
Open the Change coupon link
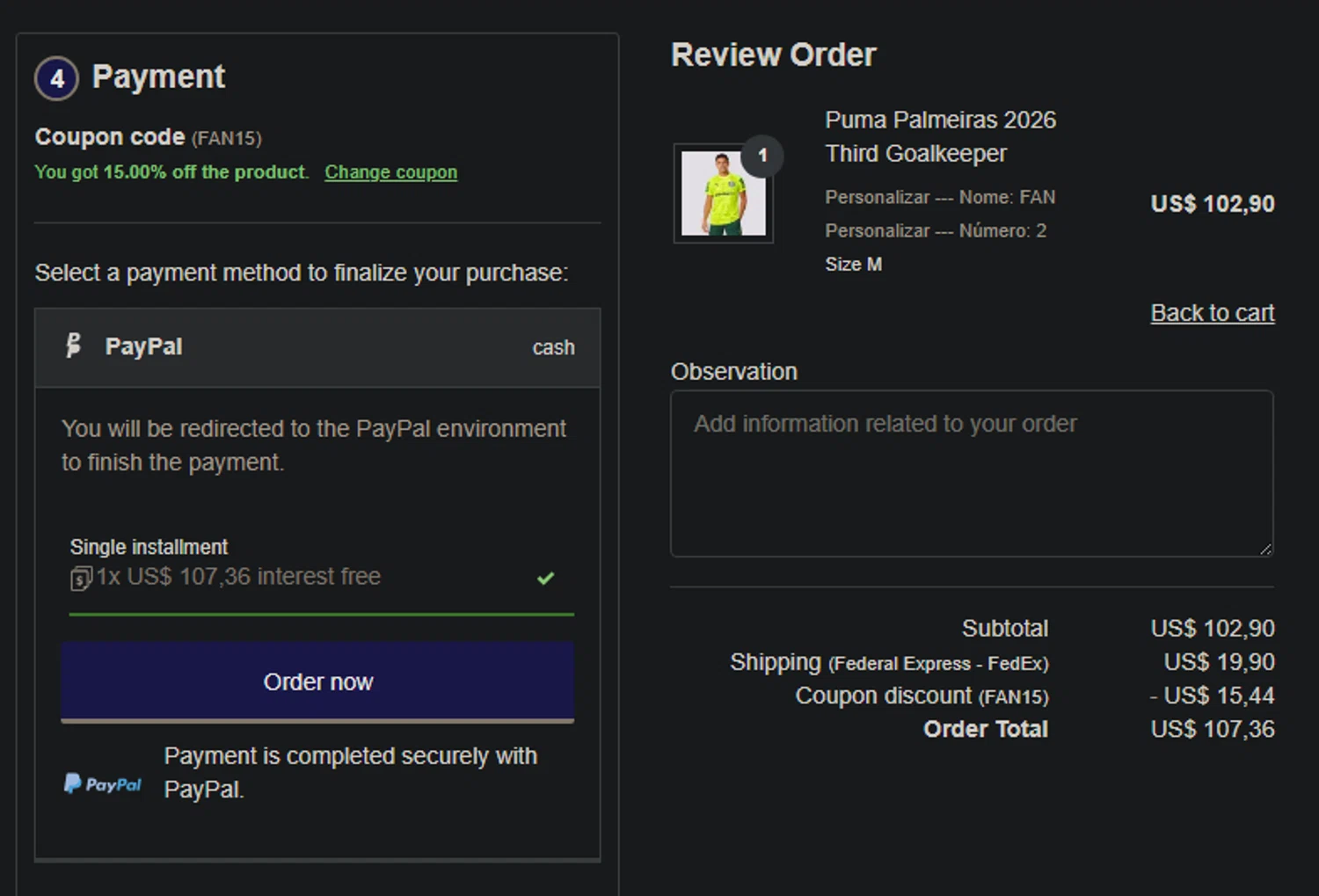click(391, 172)
